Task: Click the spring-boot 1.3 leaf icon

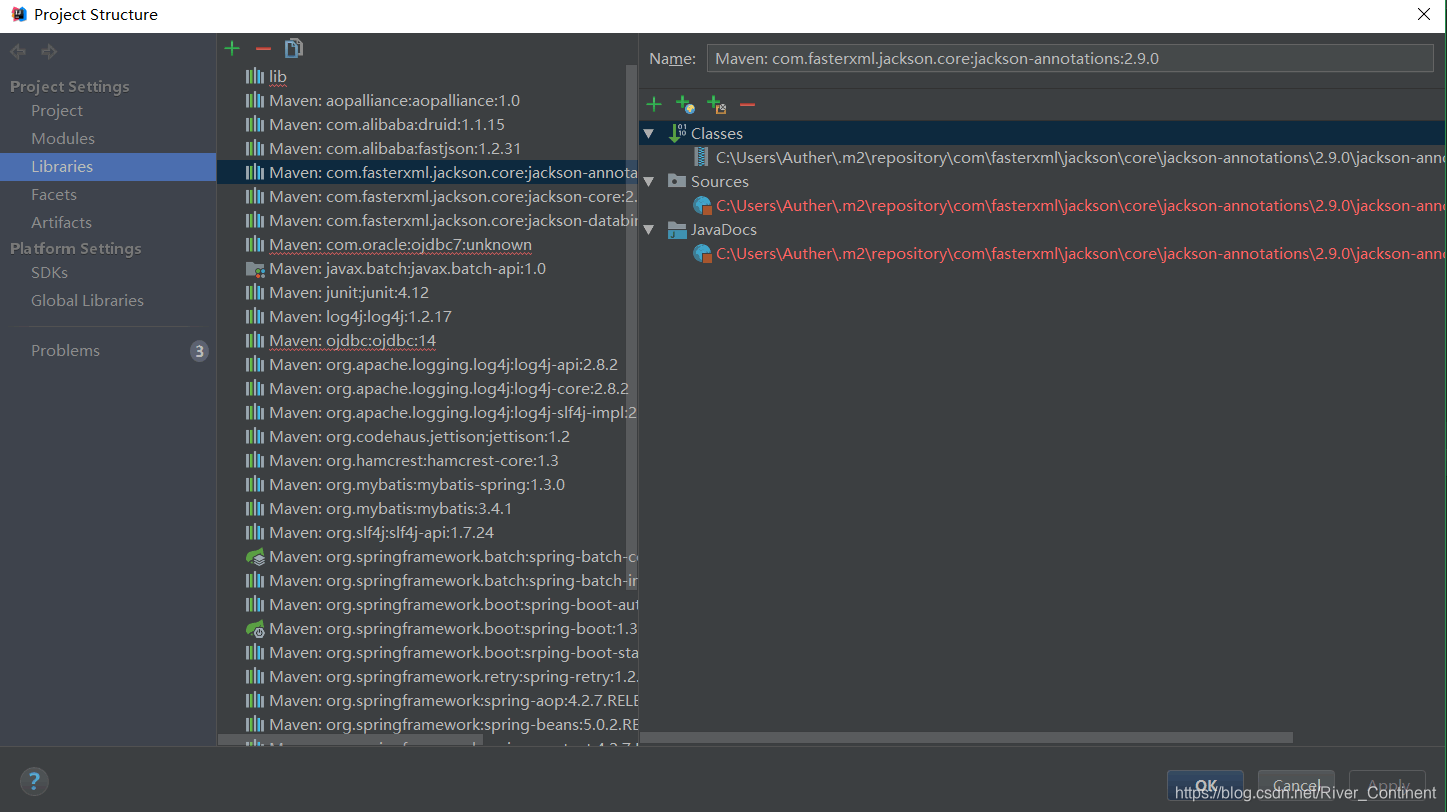Action: [x=255, y=628]
